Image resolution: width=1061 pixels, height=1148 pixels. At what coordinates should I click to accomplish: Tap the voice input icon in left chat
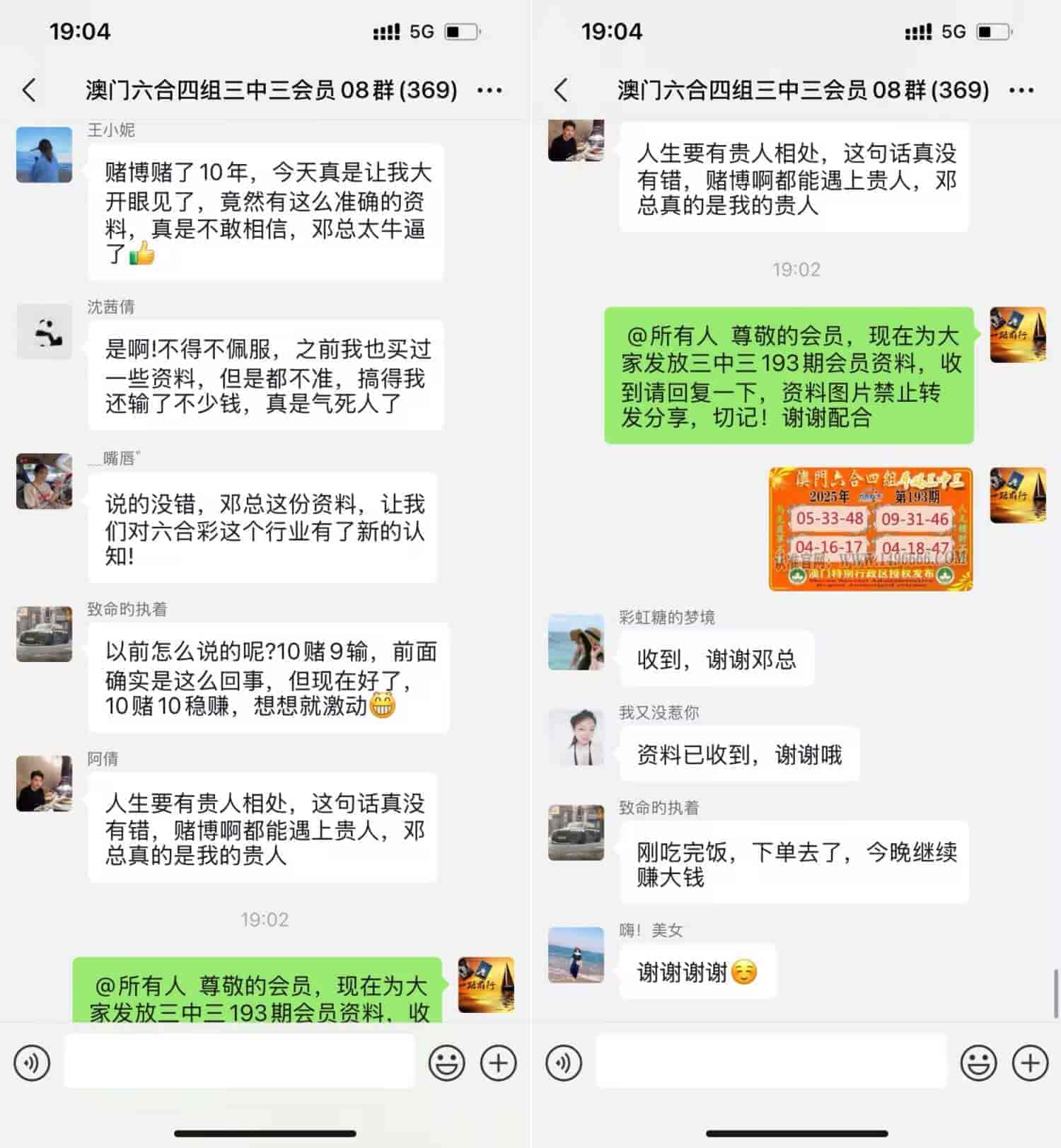click(32, 1062)
